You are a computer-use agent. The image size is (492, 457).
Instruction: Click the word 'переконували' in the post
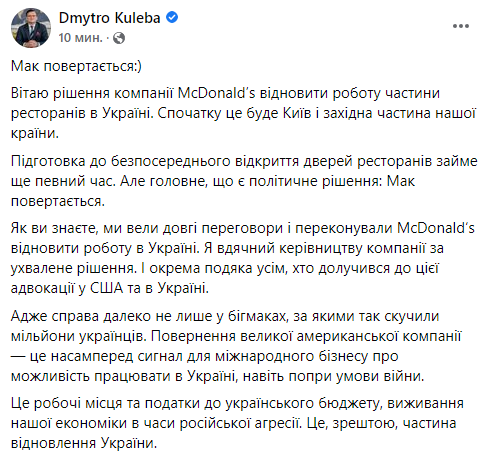click(344, 229)
